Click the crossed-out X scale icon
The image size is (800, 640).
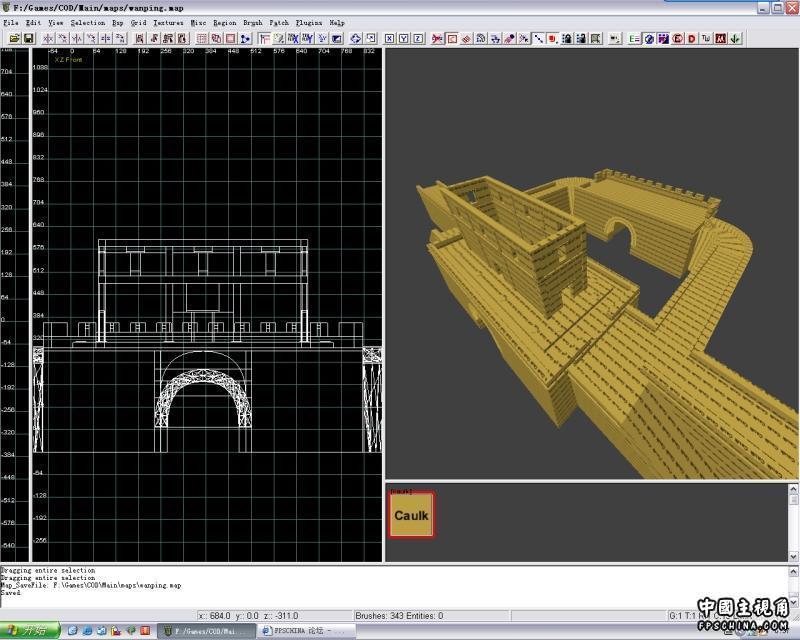pyautogui.click(x=293, y=38)
